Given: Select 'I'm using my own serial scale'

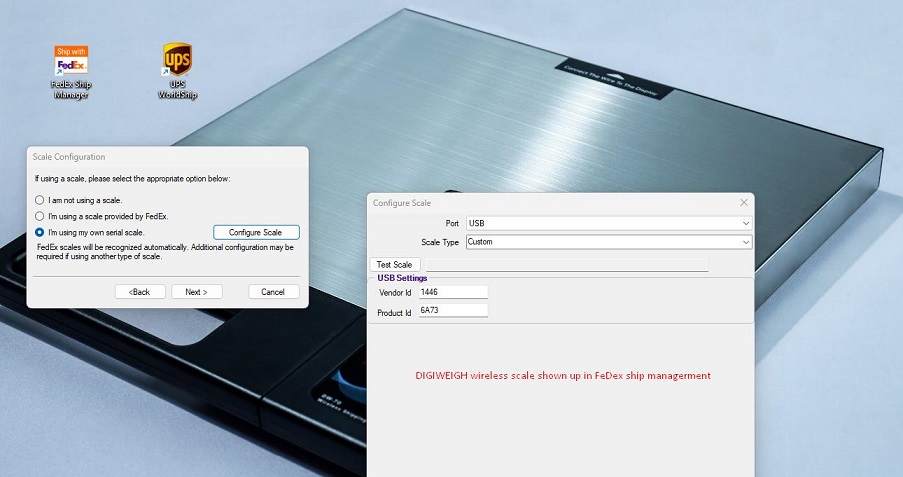Looking at the screenshot, I should point(40,232).
